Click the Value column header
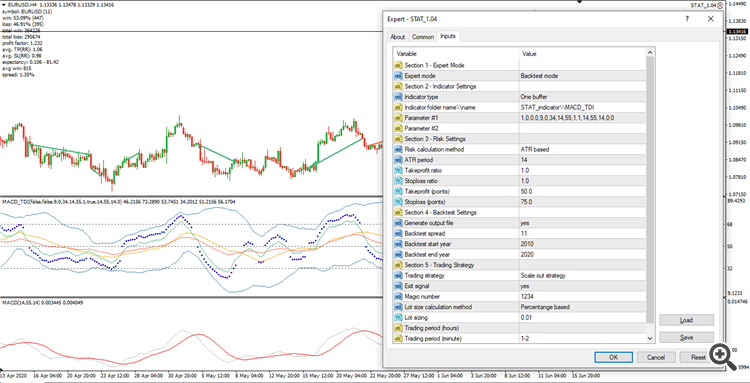 pyautogui.click(x=582, y=54)
